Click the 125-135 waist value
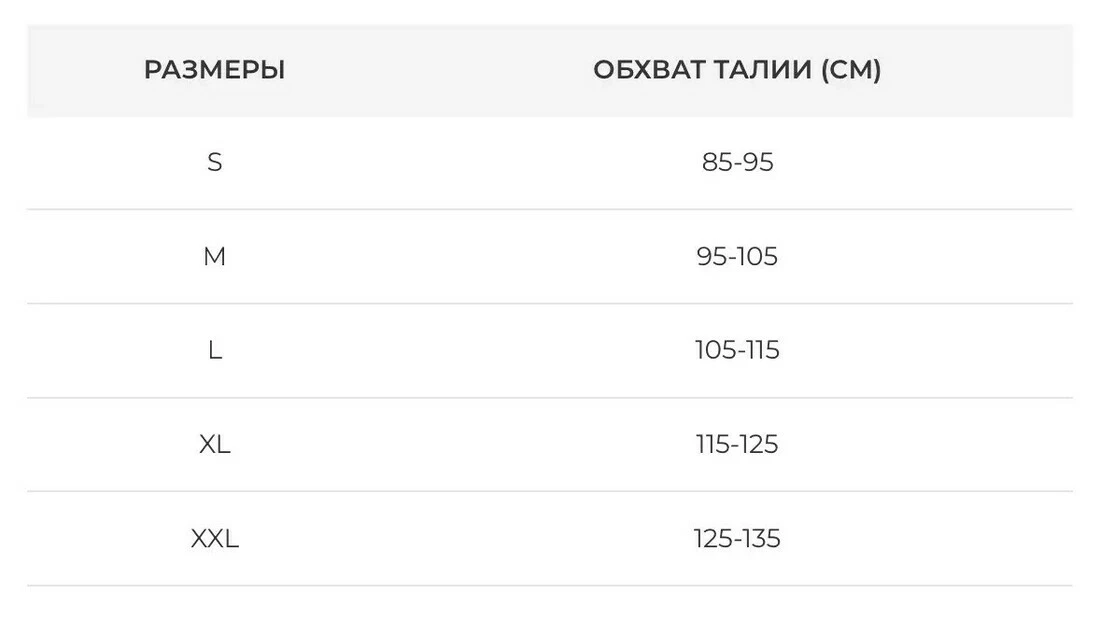This screenshot has height=622, width=1100. 737,539
